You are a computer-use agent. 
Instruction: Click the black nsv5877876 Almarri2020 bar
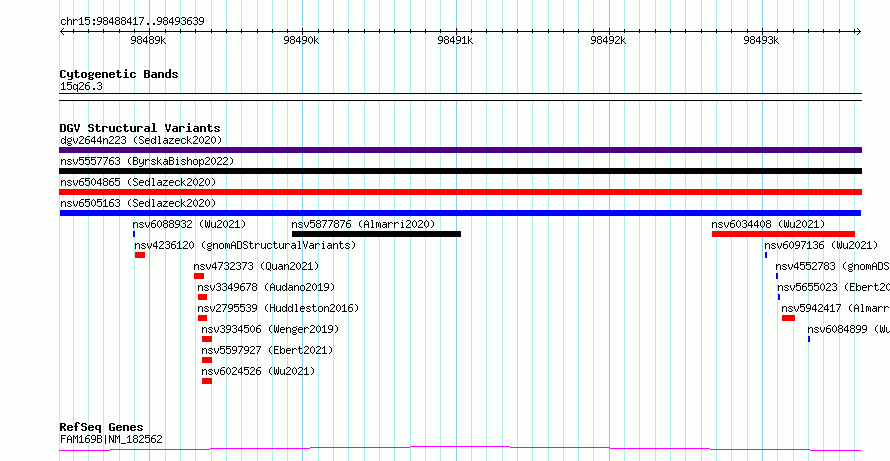[376, 234]
